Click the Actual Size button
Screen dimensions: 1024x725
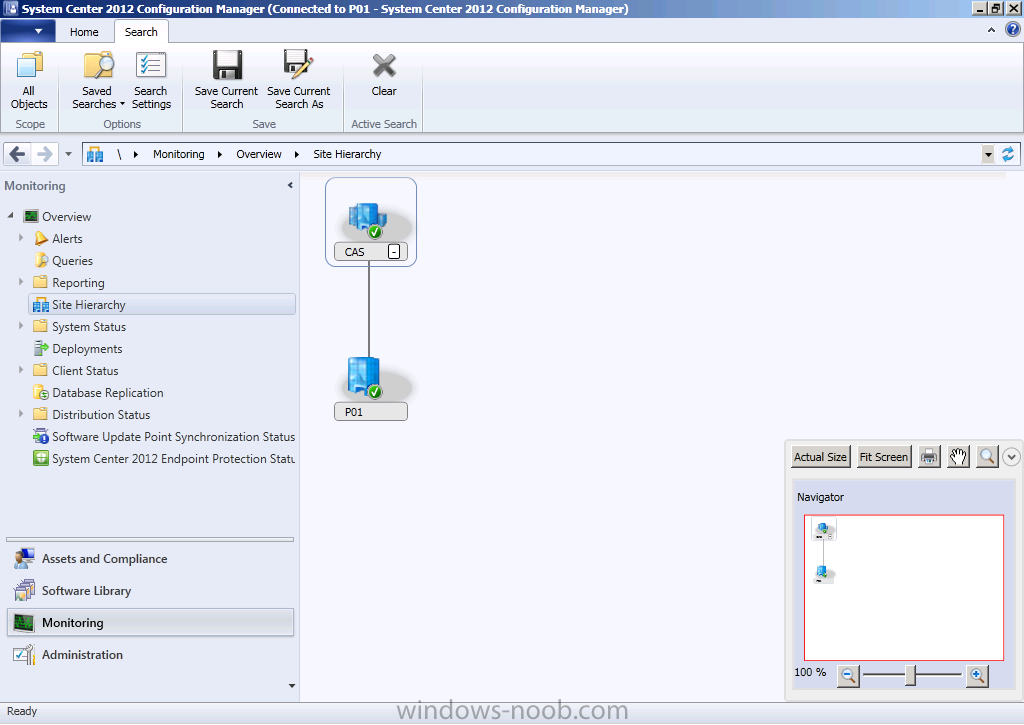820,457
